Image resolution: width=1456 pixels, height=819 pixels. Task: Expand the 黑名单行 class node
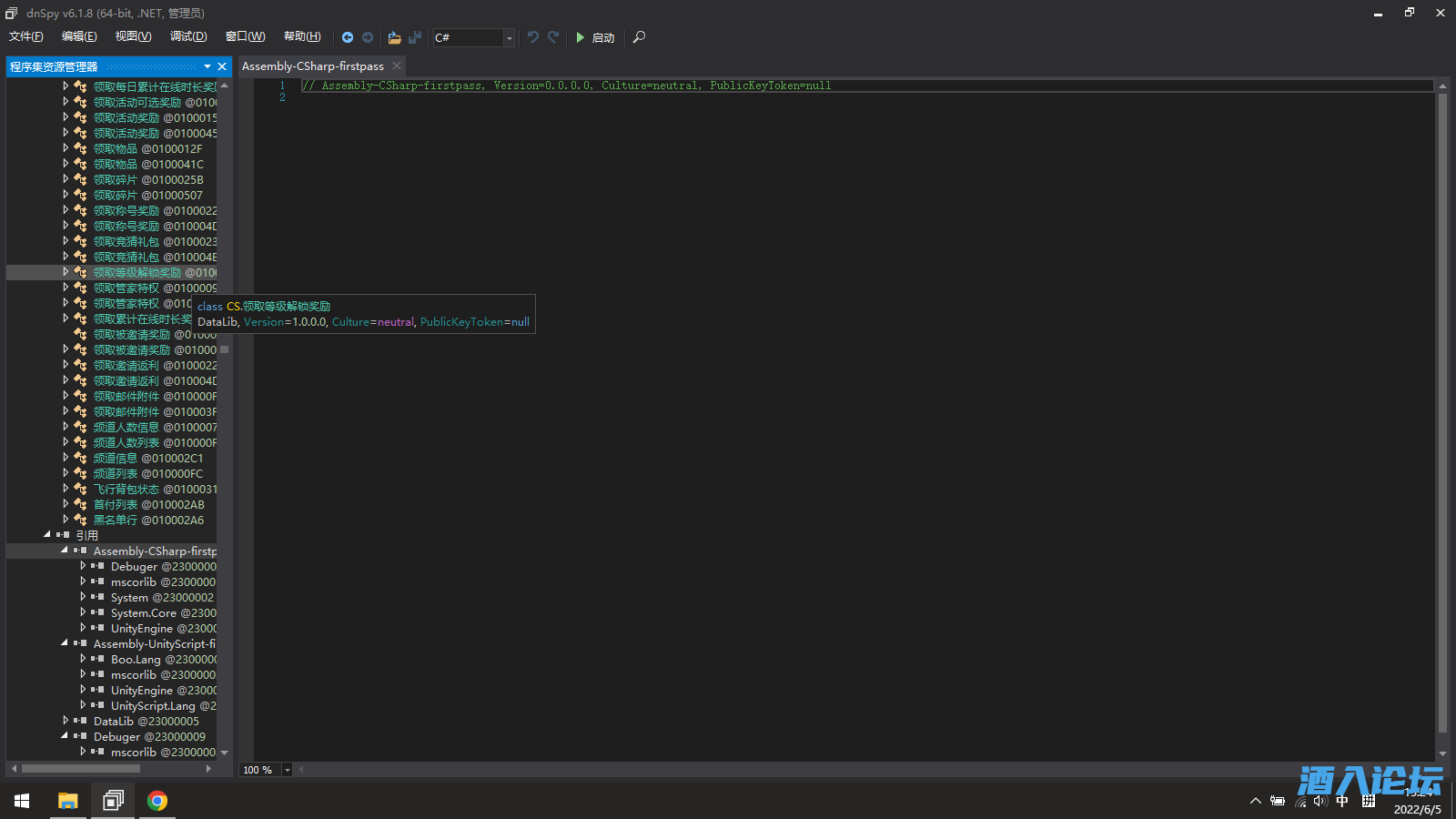(x=66, y=520)
